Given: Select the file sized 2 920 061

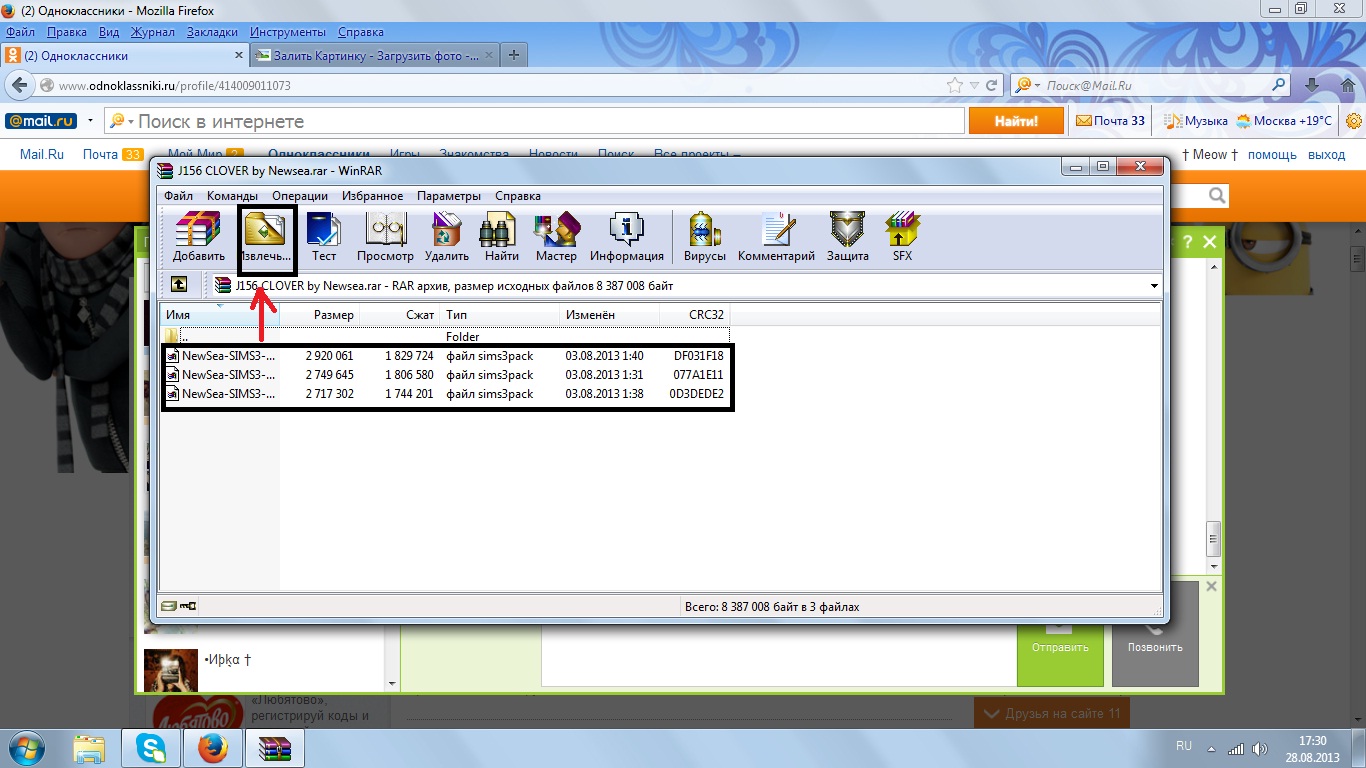Looking at the screenshot, I should (447, 356).
